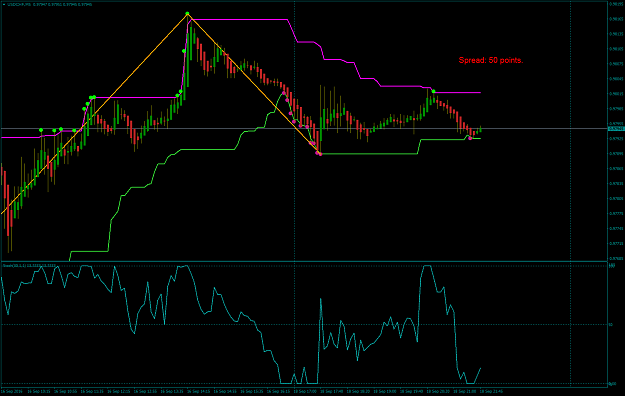Select the USDCHF symbol header text
The height and width of the screenshot is (396, 625).
pyautogui.click(x=49, y=5)
